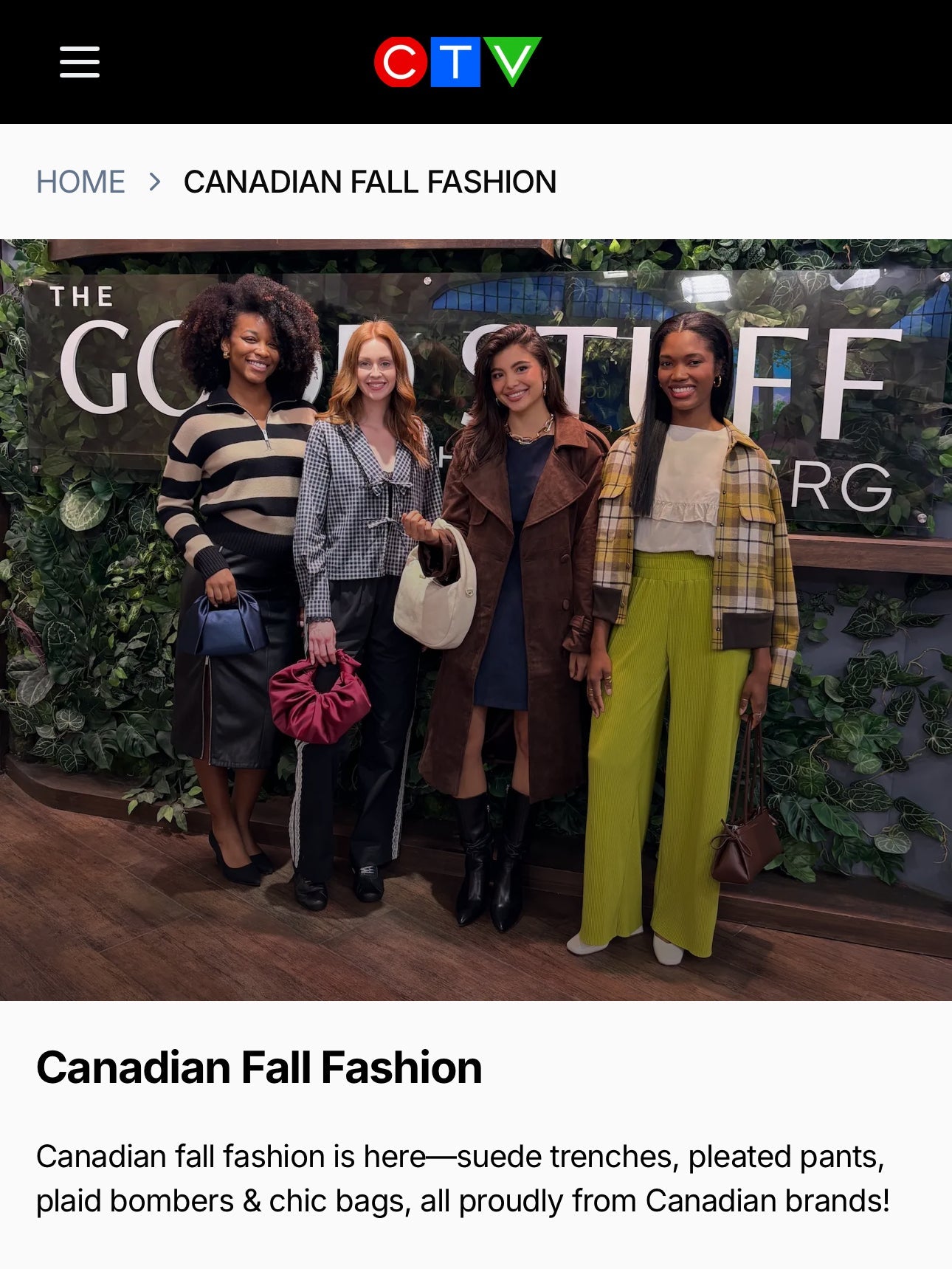
Task: Click the CTV logo in the header
Action: pos(458,62)
